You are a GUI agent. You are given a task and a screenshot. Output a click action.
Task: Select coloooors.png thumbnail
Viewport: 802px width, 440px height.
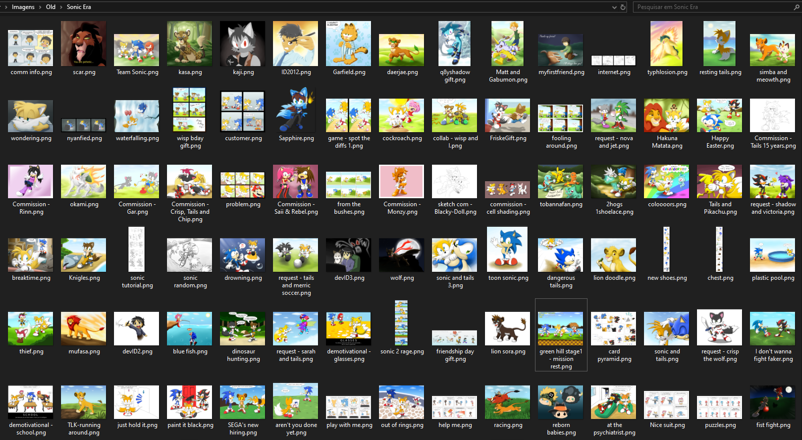pyautogui.click(x=666, y=181)
